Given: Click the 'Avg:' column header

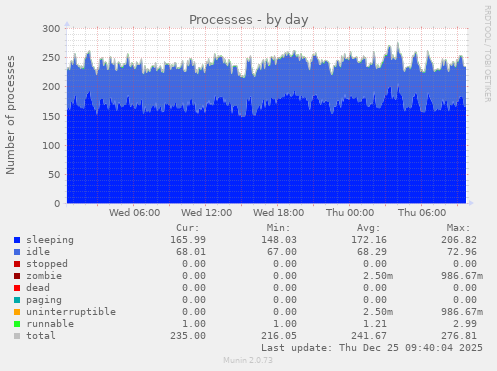Looking at the screenshot, I should (x=368, y=228).
